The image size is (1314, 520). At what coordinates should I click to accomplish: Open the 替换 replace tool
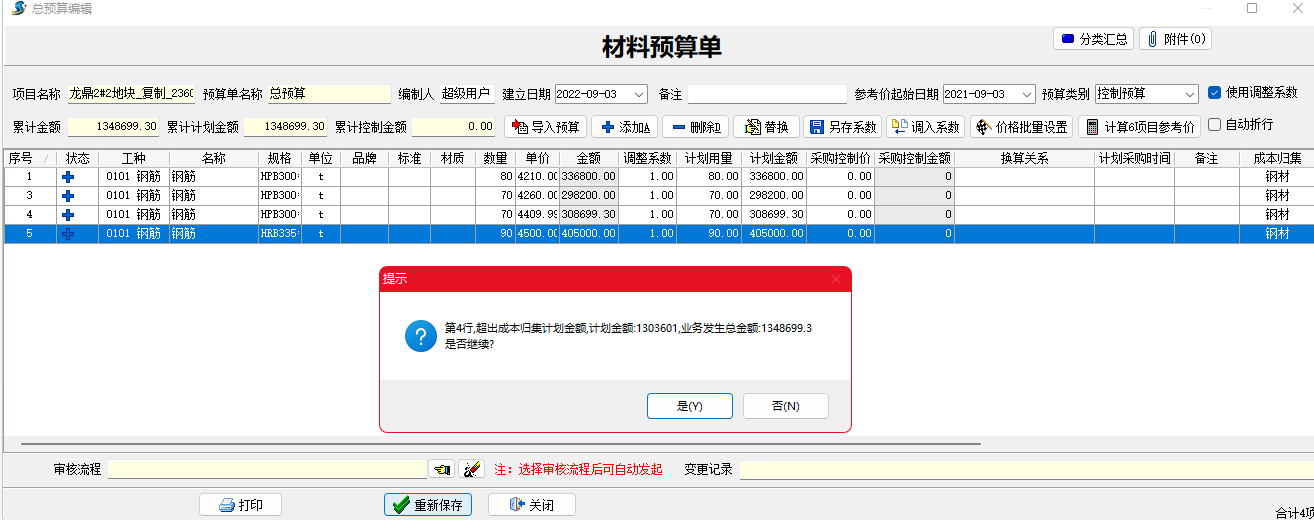766,127
